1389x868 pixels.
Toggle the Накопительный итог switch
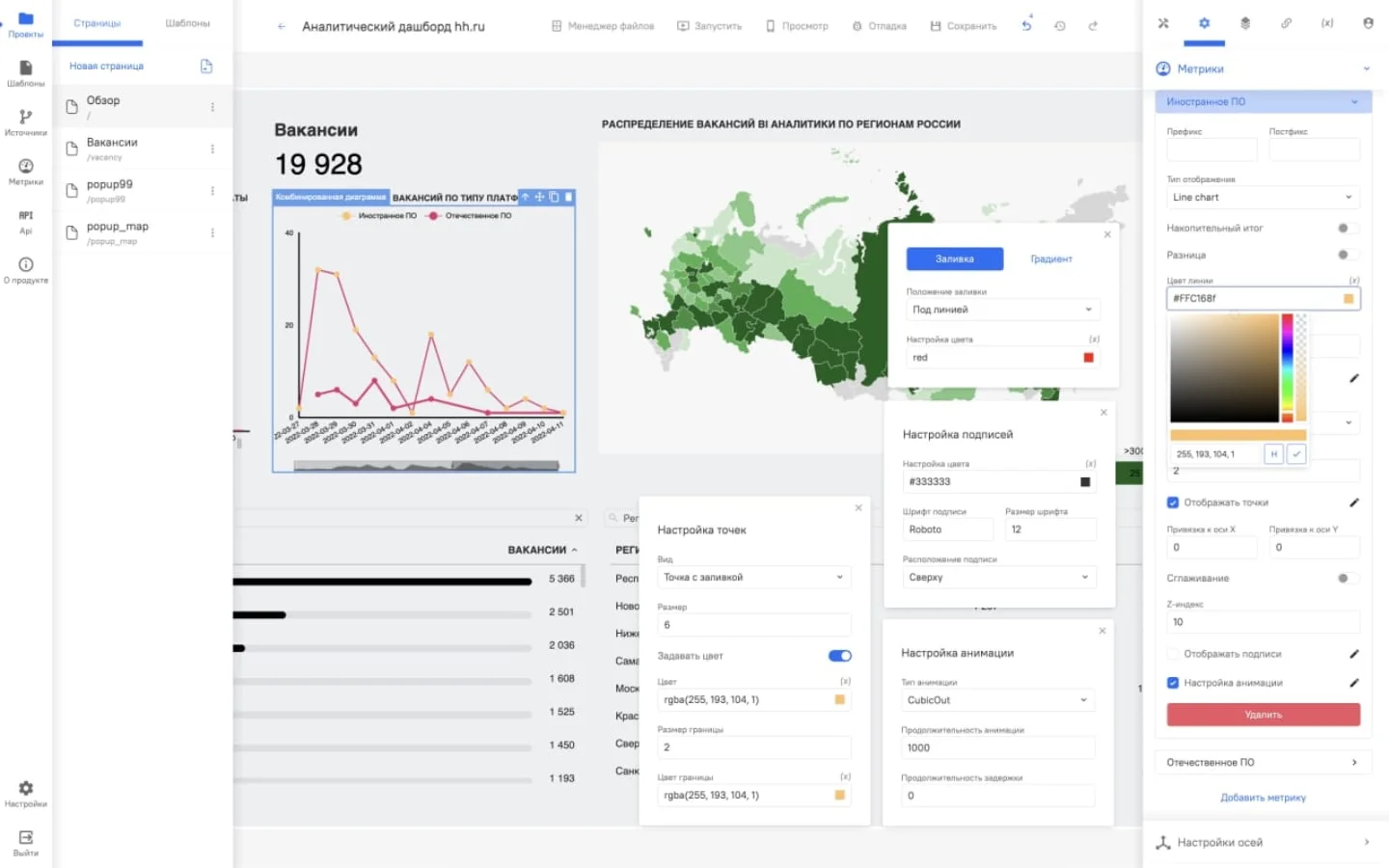pyautogui.click(x=1347, y=229)
